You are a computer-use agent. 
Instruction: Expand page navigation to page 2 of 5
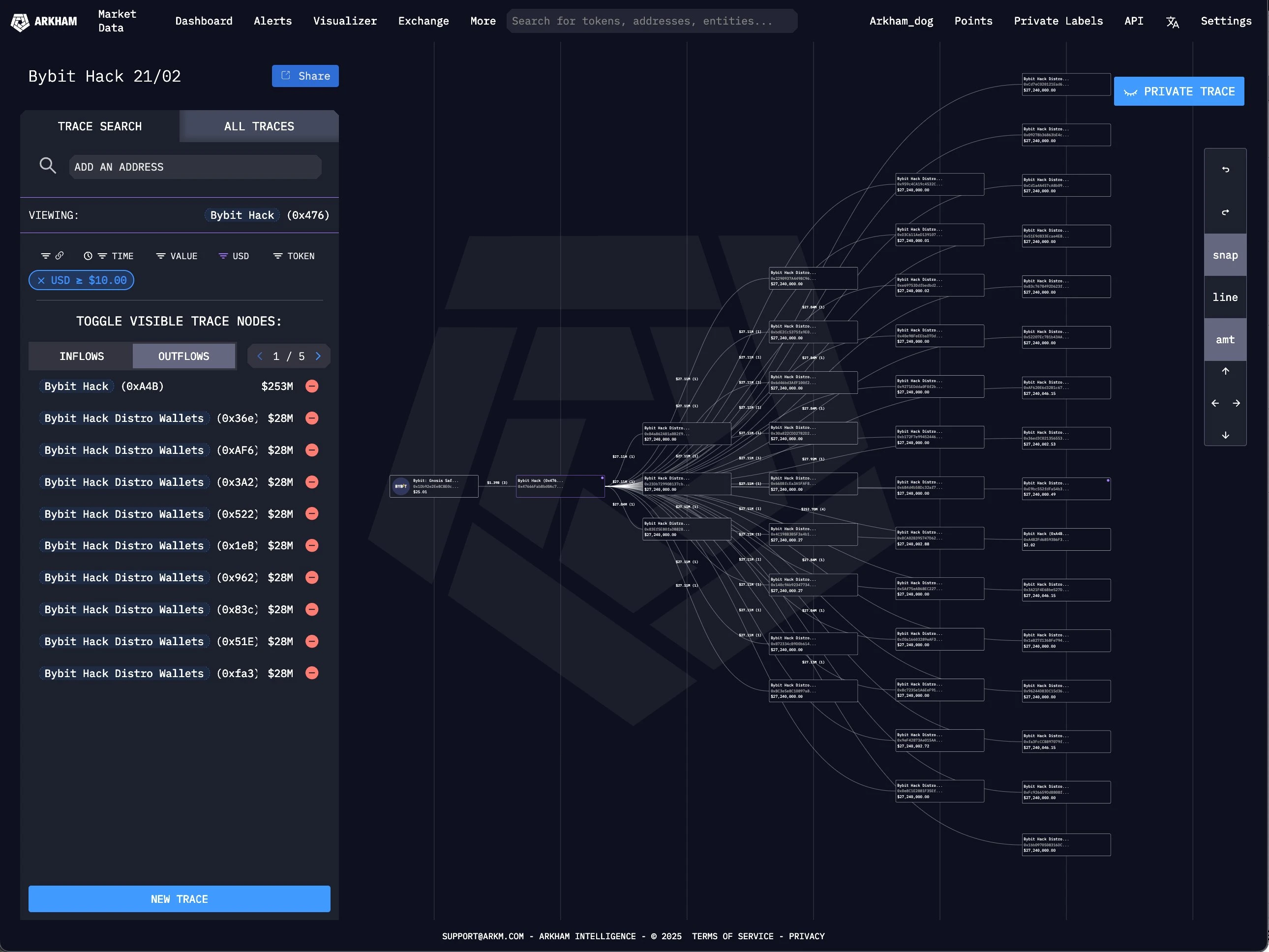coord(319,356)
